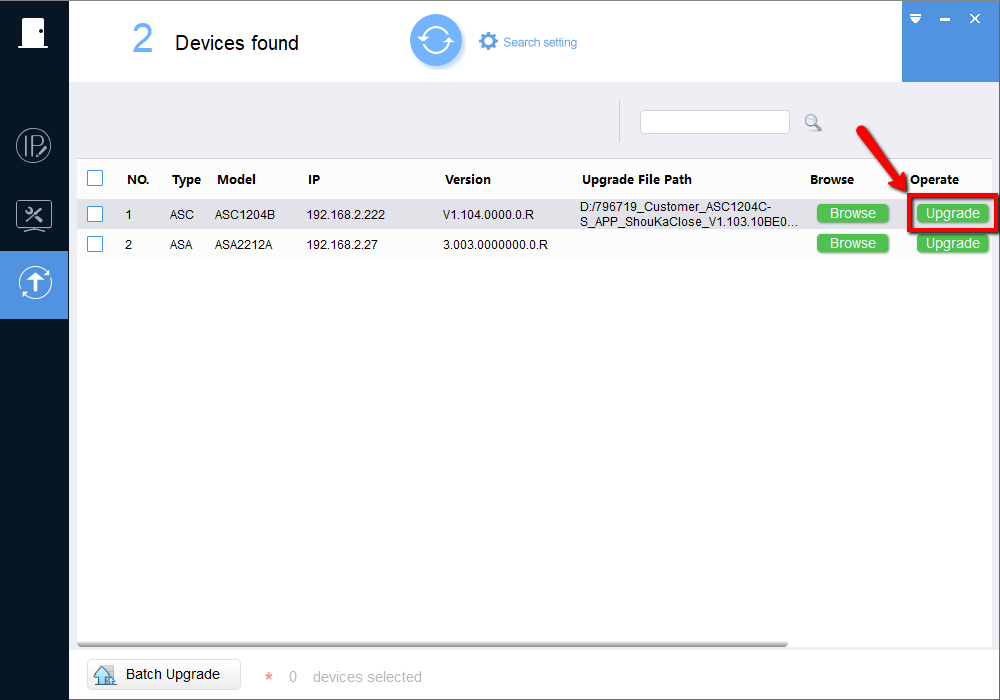The height and width of the screenshot is (700, 1000).
Task: Click Browse for device 192.168.2.27
Action: [852, 244]
